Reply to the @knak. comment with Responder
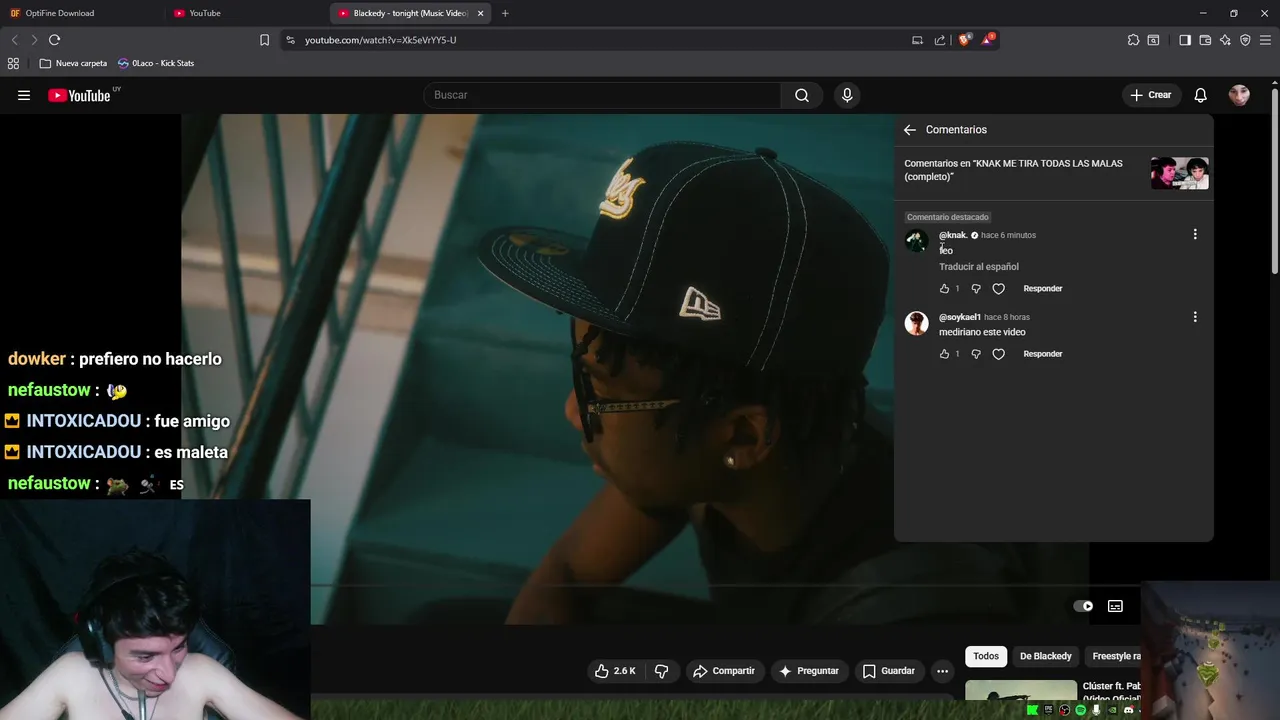The height and width of the screenshot is (720, 1280). pos(1043,289)
